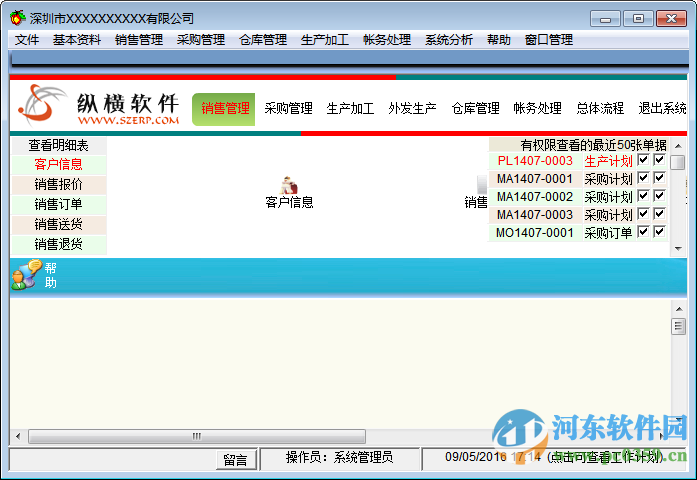The height and width of the screenshot is (480, 697).
Task: Close the application window
Action: coord(671,19)
